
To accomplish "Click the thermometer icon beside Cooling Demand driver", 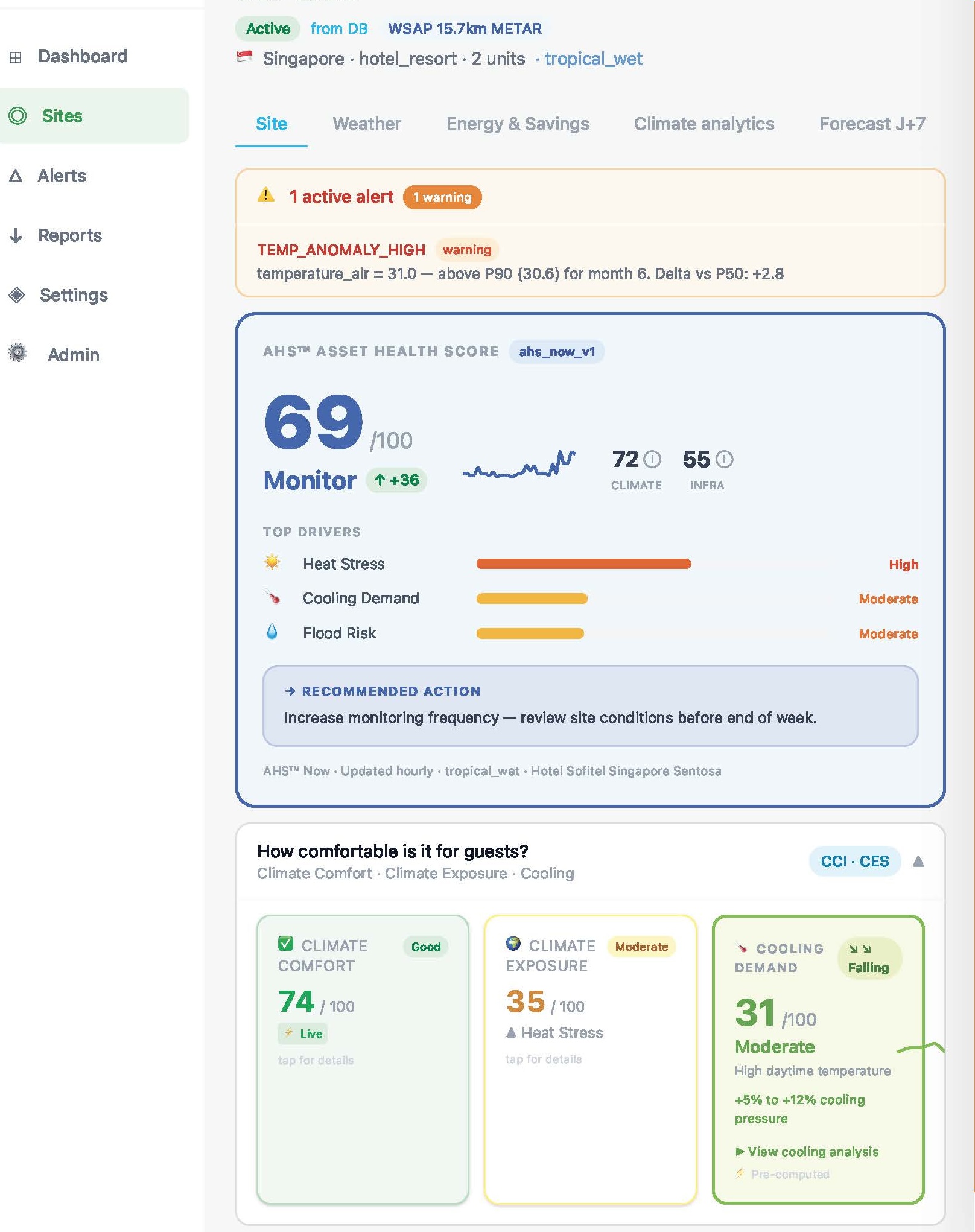I will click(x=272, y=597).
